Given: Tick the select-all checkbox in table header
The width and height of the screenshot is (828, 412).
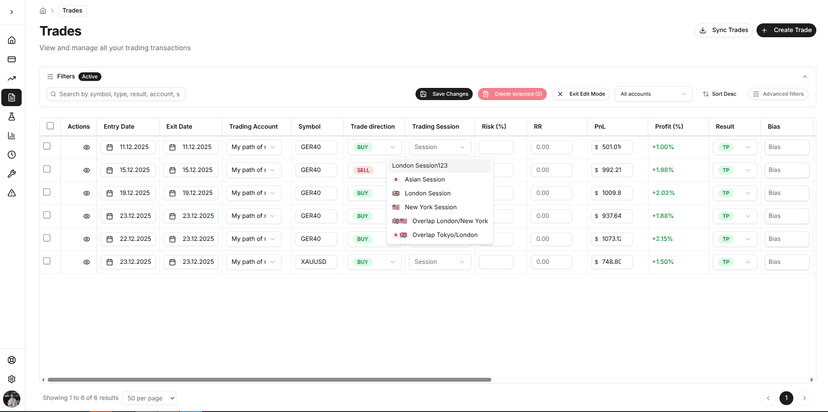Looking at the screenshot, I should (x=50, y=126).
